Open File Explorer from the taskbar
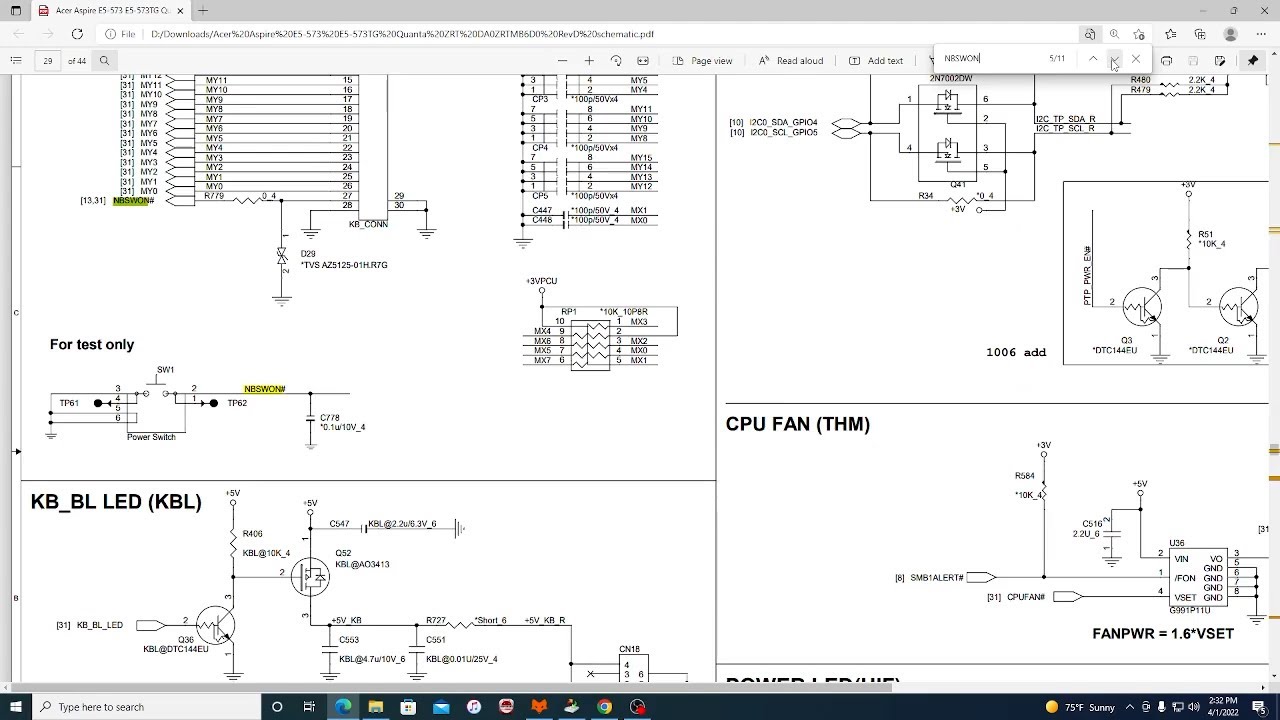Image resolution: width=1280 pixels, height=720 pixels. (x=376, y=707)
